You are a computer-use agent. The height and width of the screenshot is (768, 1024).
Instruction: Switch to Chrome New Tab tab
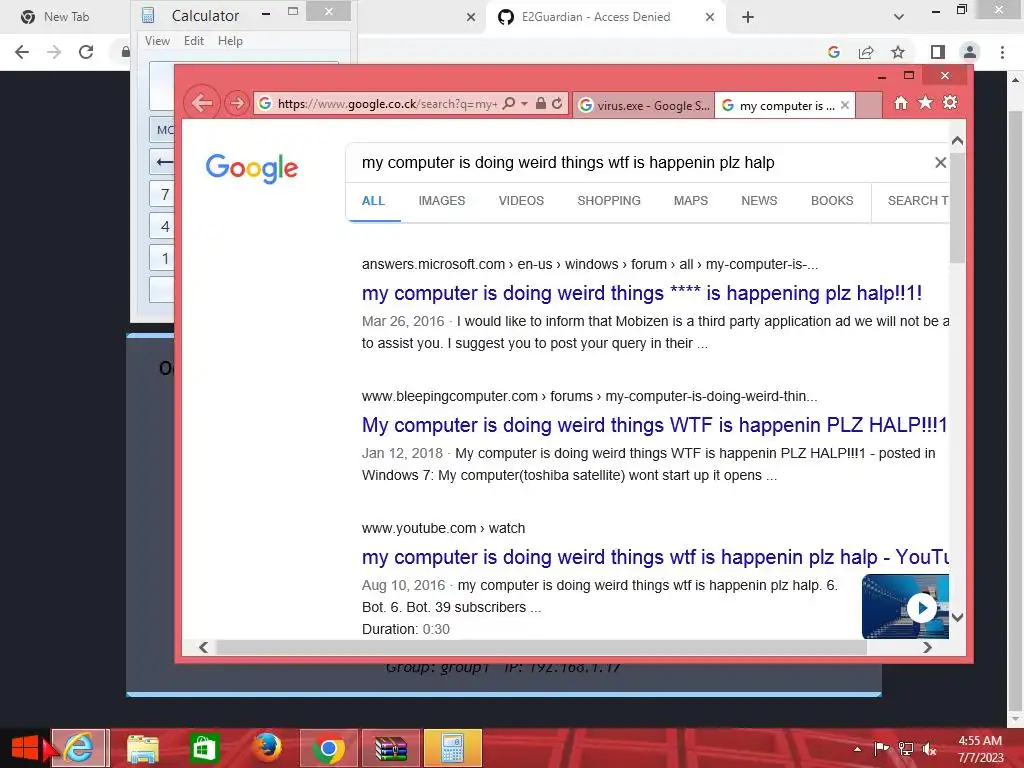[x=65, y=17]
